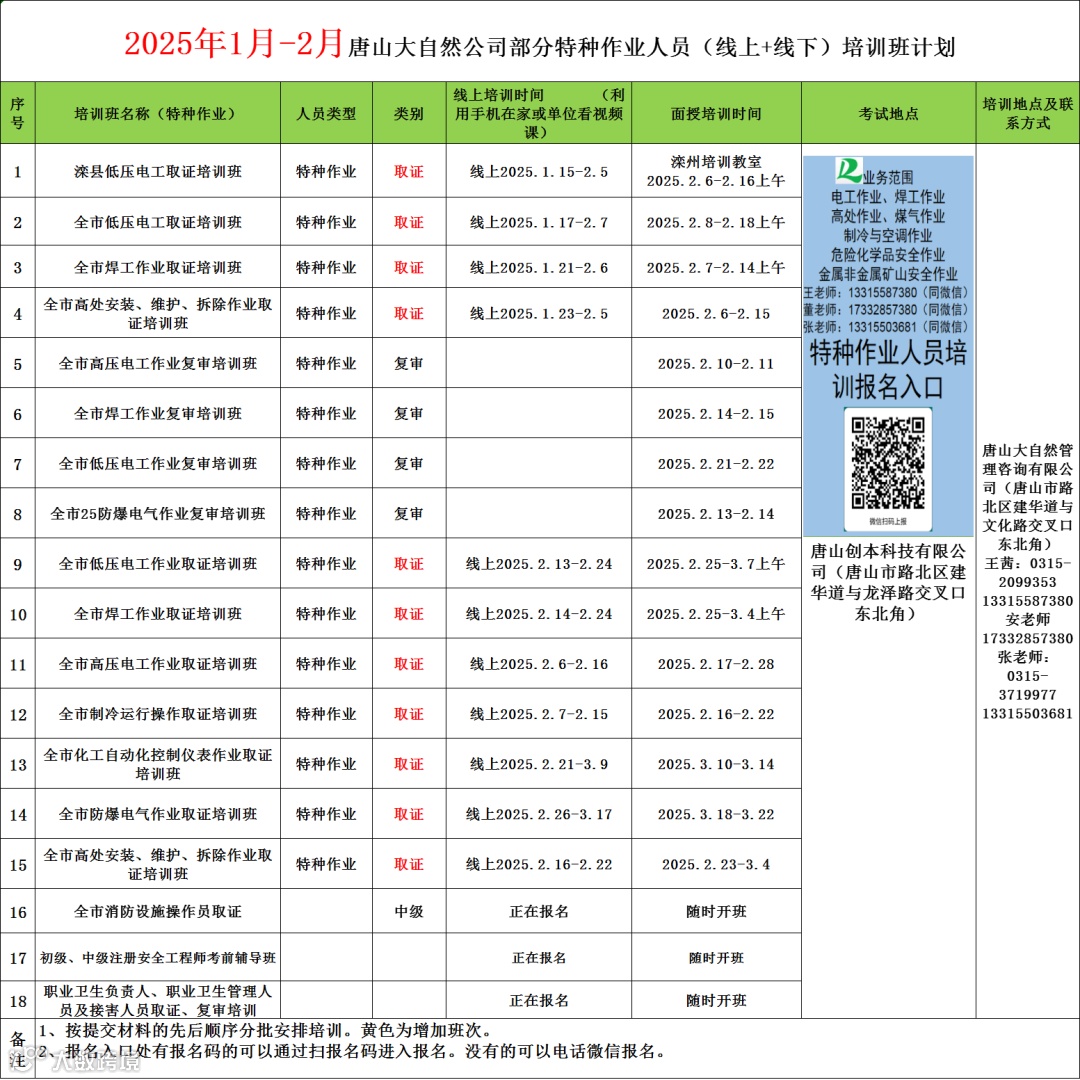Click "线上2025.2.13-2.24" cell
The height and width of the screenshot is (1080, 1080).
(539, 563)
